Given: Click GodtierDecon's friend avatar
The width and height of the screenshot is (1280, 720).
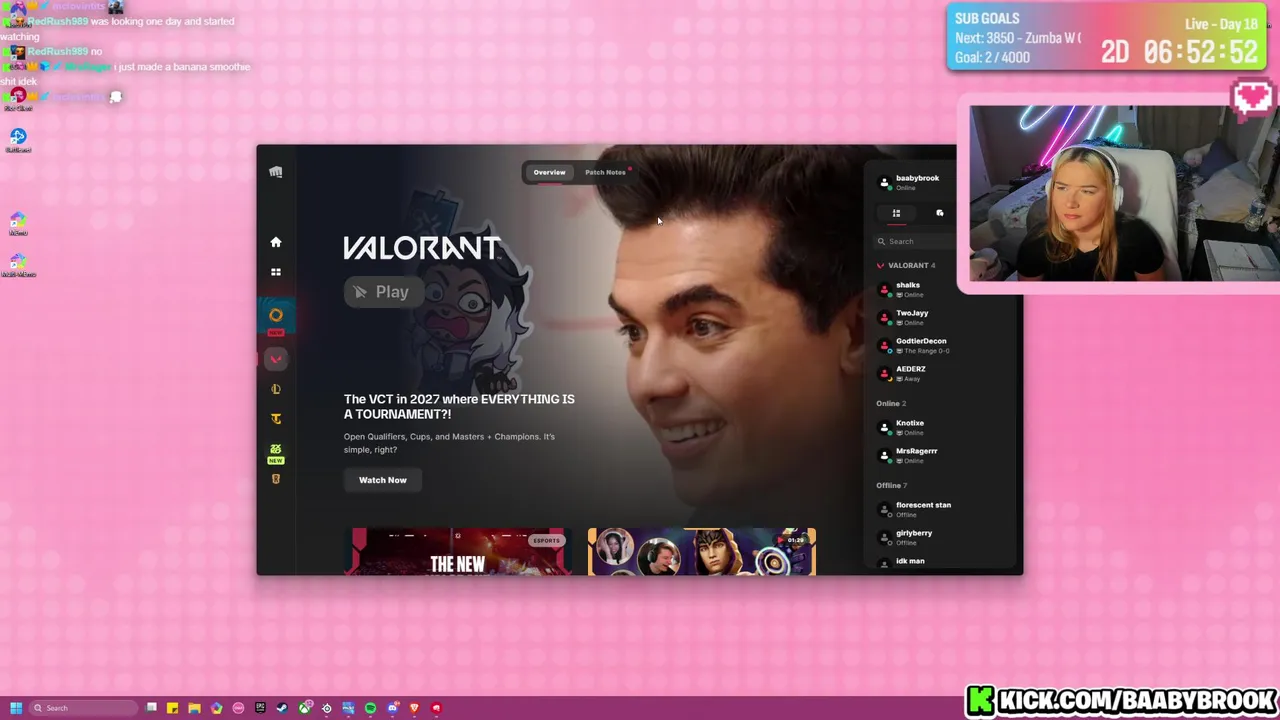Looking at the screenshot, I should tap(884, 346).
